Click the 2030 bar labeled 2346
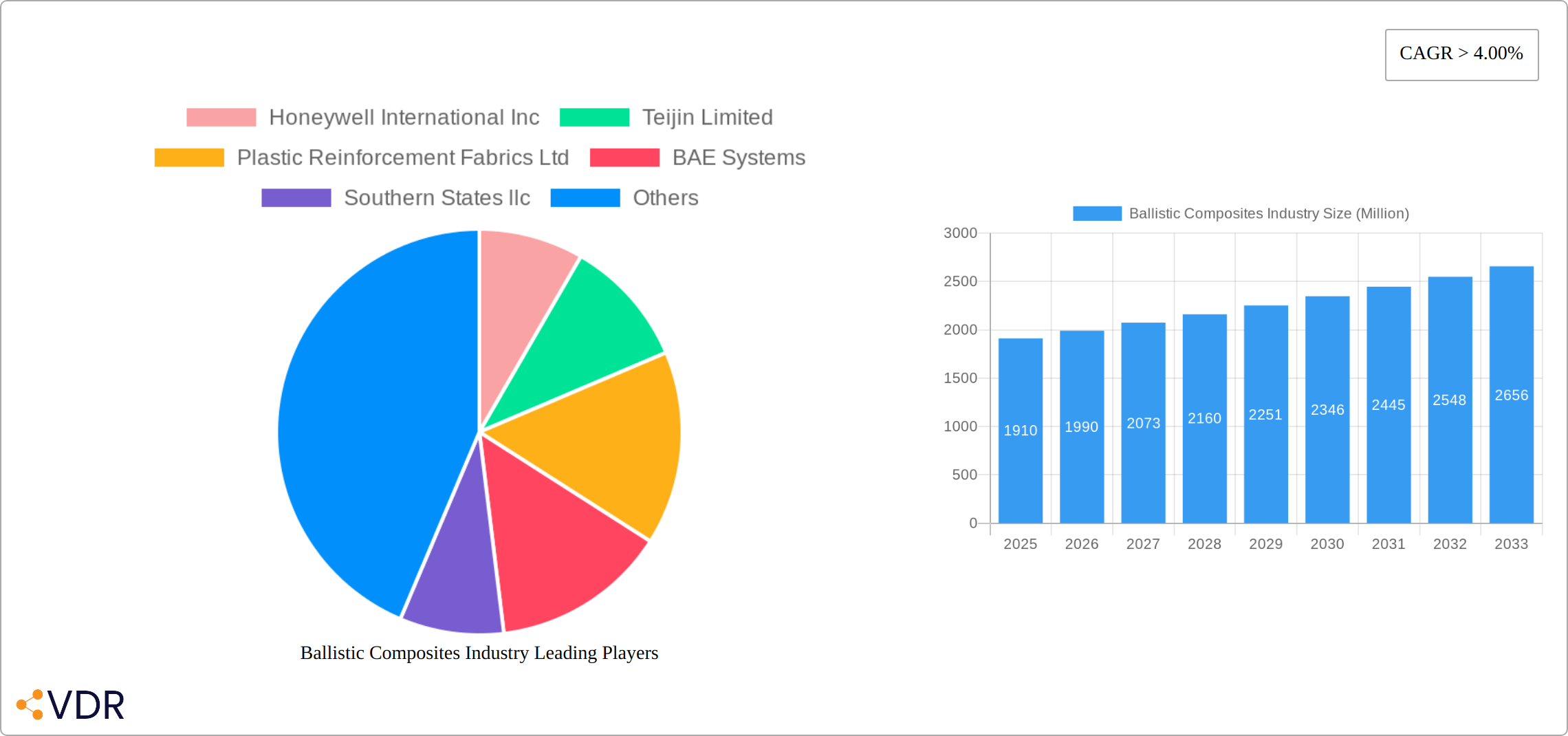This screenshot has width=1568, height=736. coord(1327,410)
